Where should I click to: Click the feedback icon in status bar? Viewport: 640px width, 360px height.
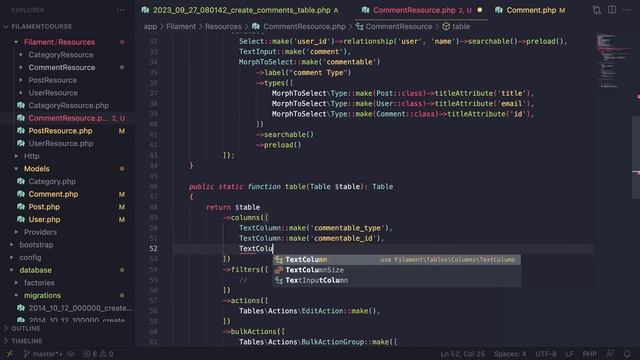pos(611,354)
